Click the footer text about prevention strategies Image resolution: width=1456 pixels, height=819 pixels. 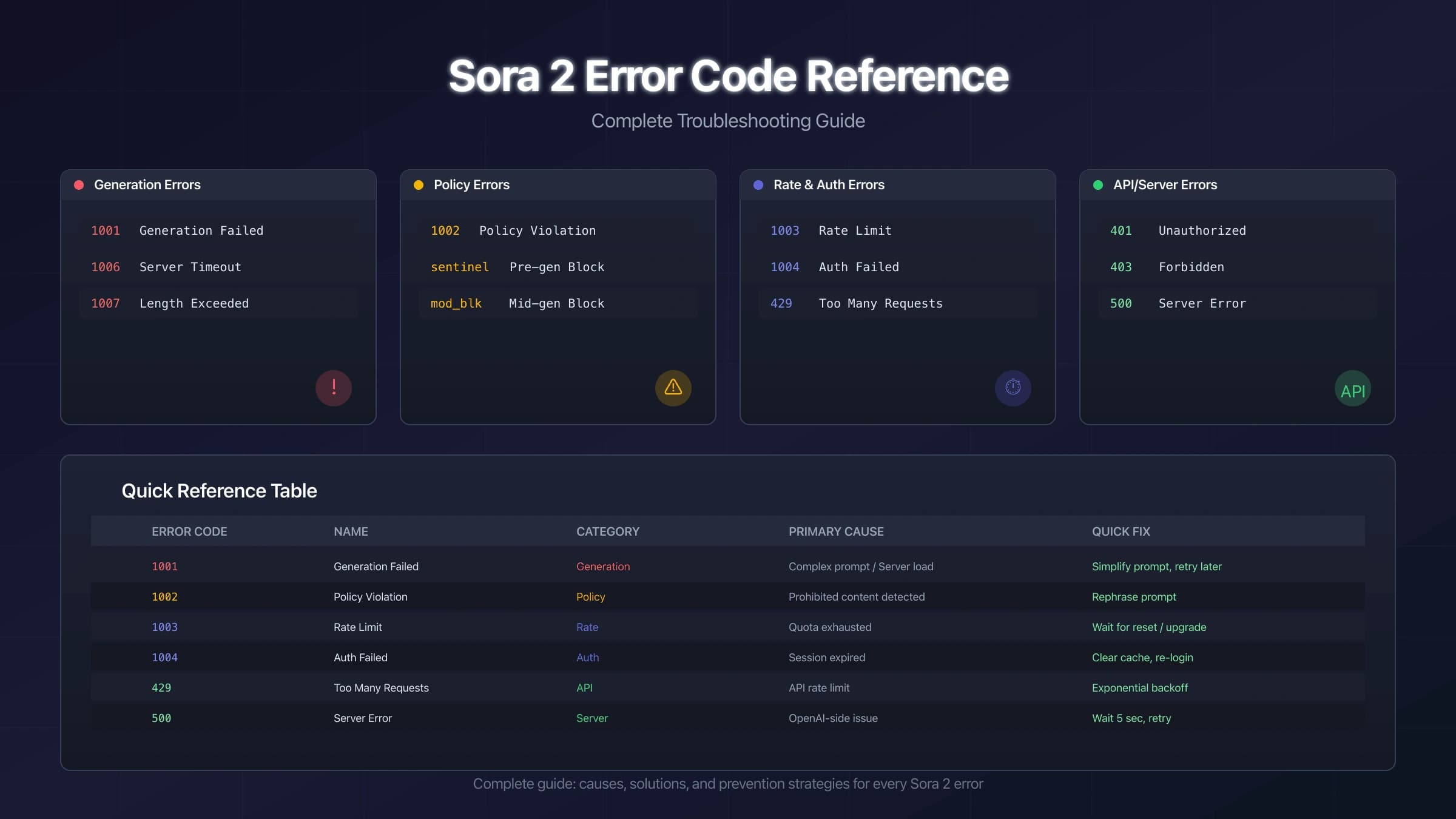click(x=728, y=784)
